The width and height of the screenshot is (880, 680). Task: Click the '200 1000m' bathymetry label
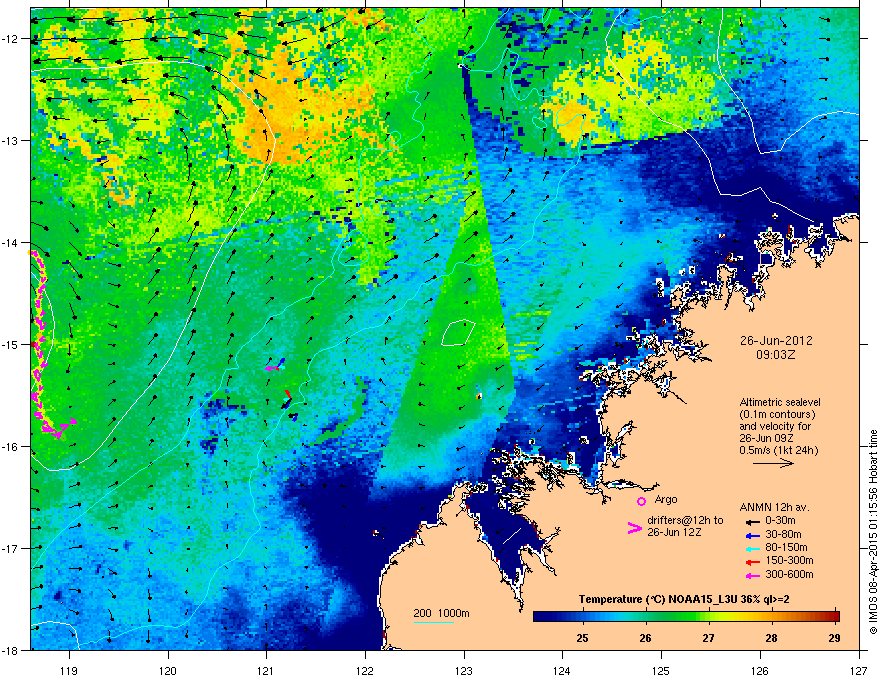coord(441,613)
